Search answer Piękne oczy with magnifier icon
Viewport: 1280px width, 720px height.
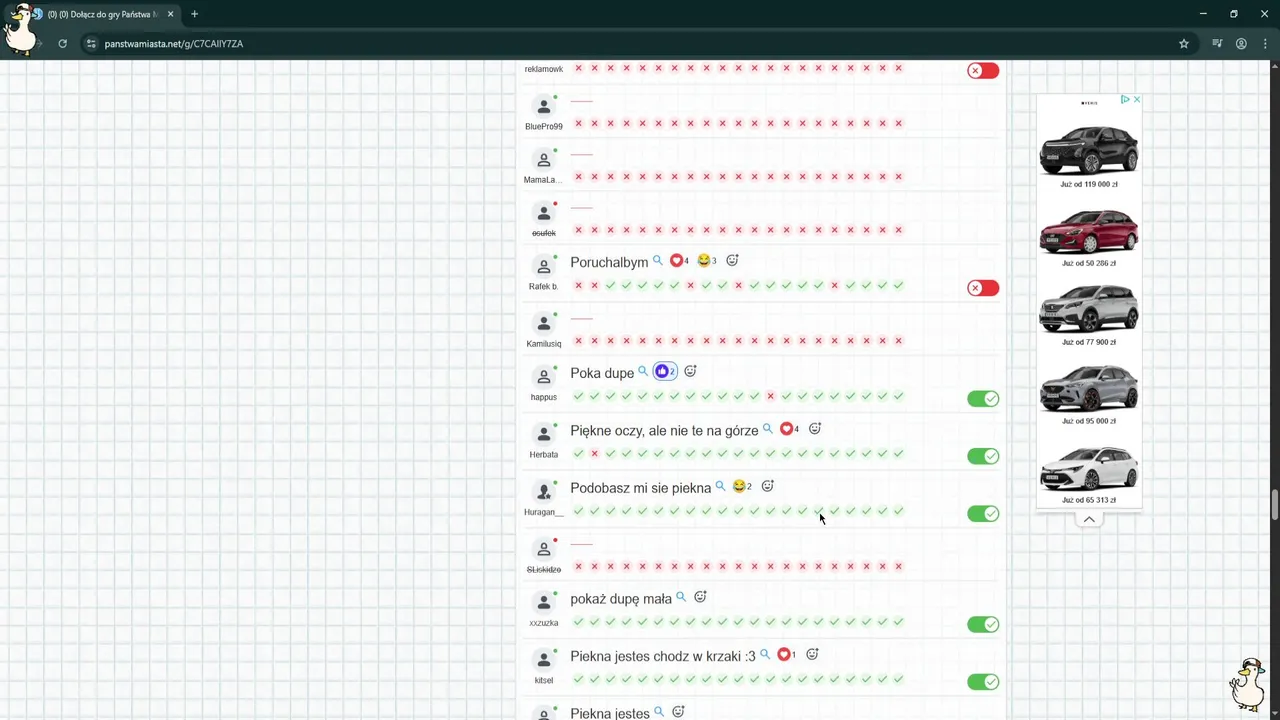[x=768, y=429]
